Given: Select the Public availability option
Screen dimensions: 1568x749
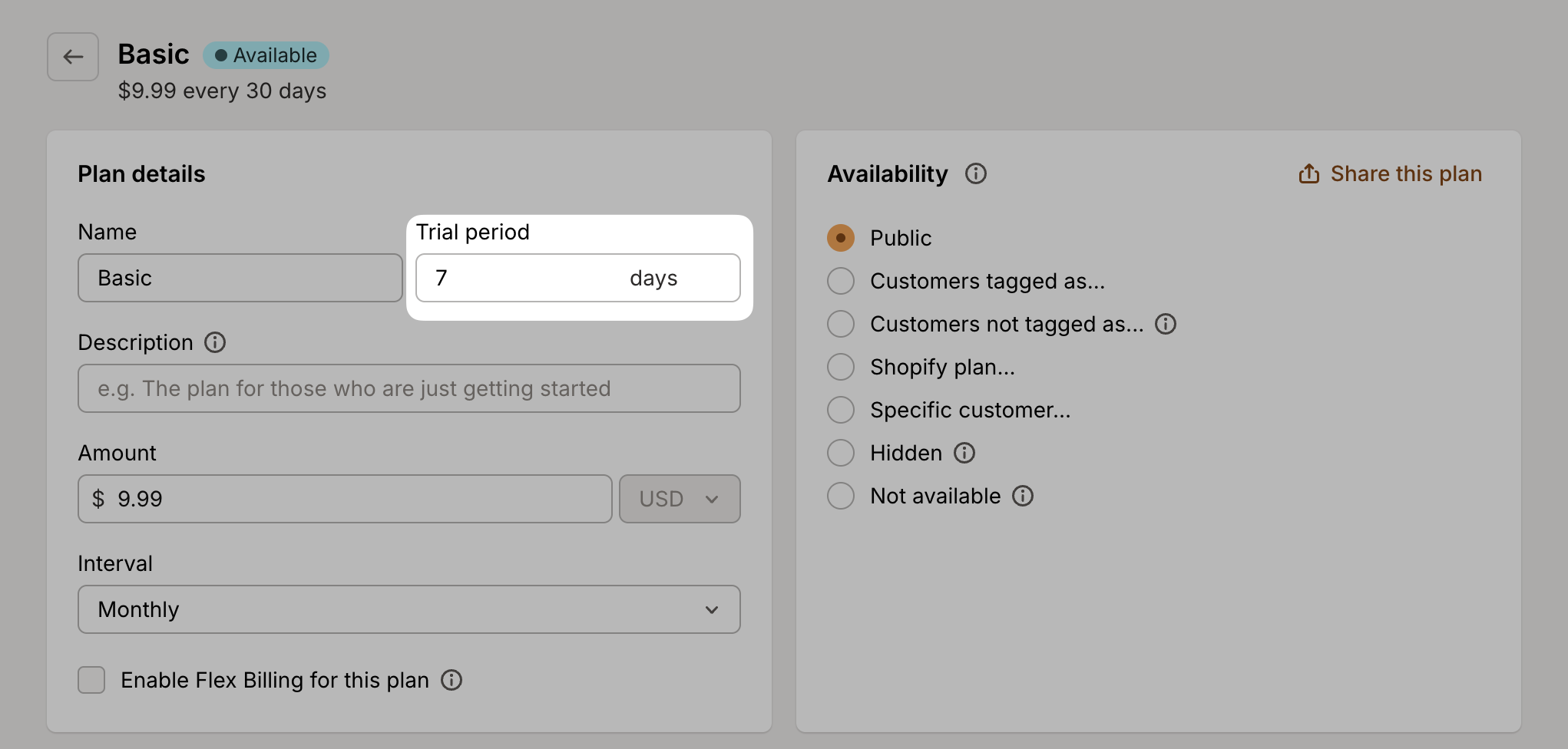Looking at the screenshot, I should 841,238.
